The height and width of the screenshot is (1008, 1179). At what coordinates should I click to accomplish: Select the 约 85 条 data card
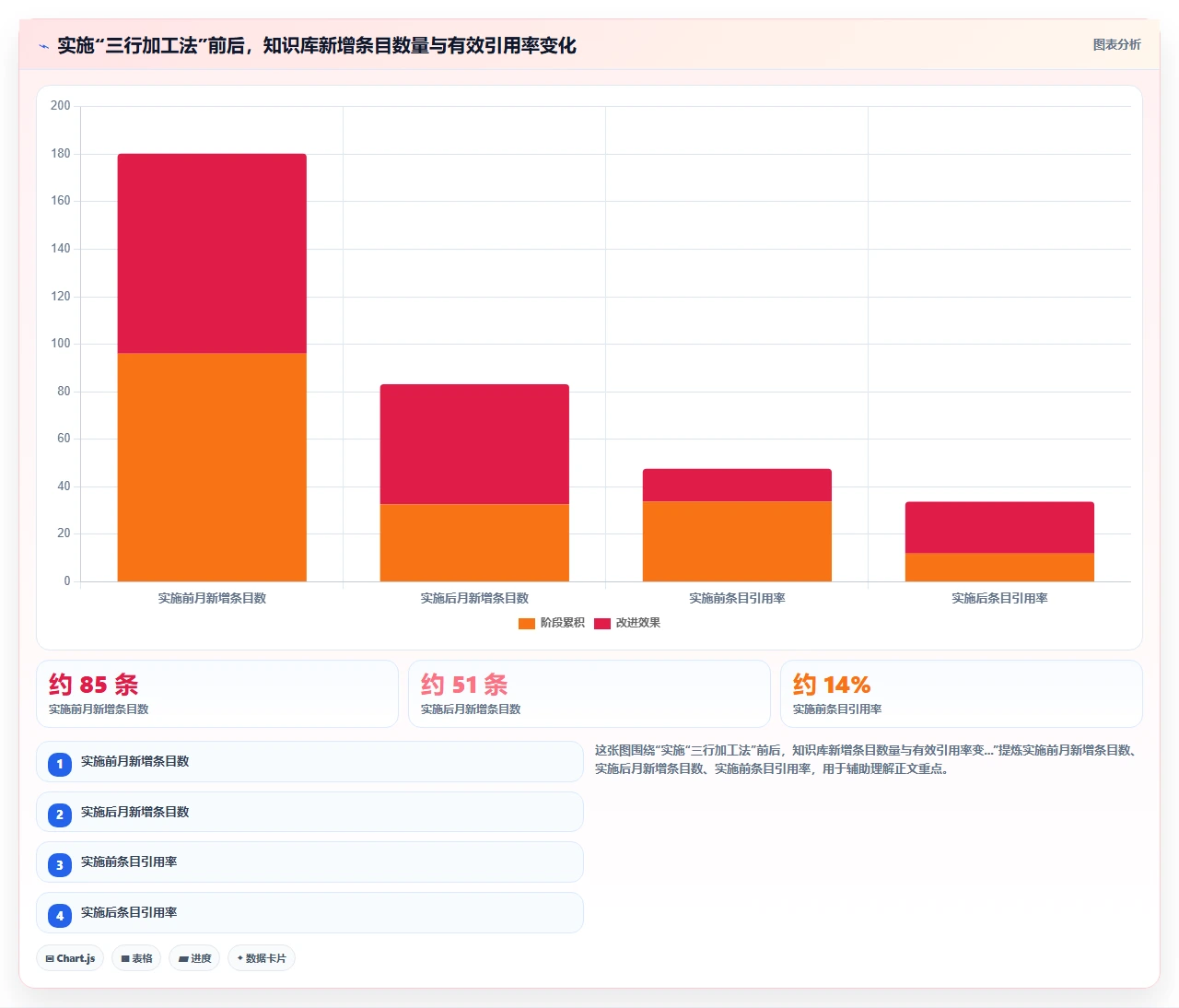217,694
